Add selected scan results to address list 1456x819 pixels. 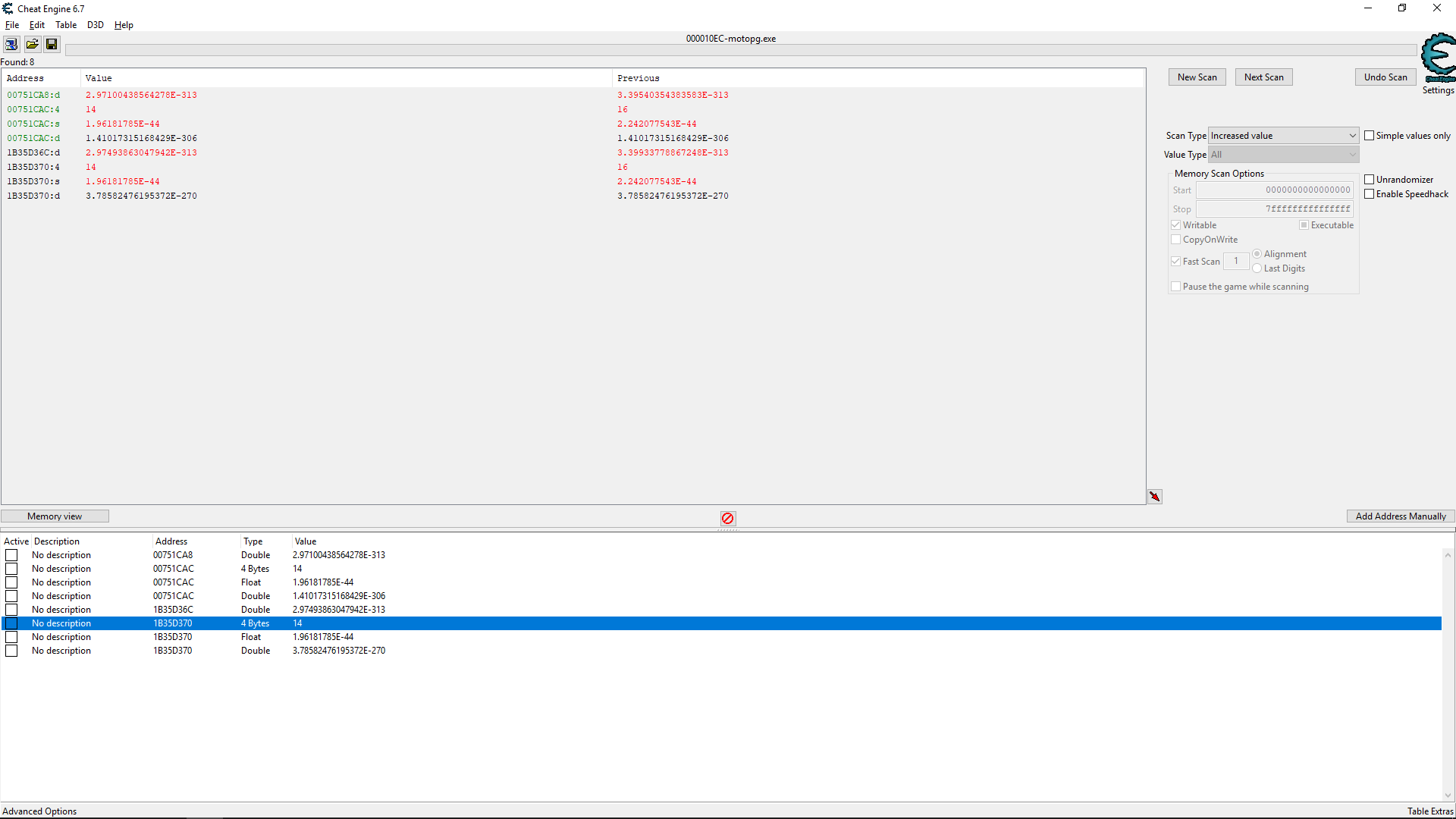click(x=1154, y=497)
